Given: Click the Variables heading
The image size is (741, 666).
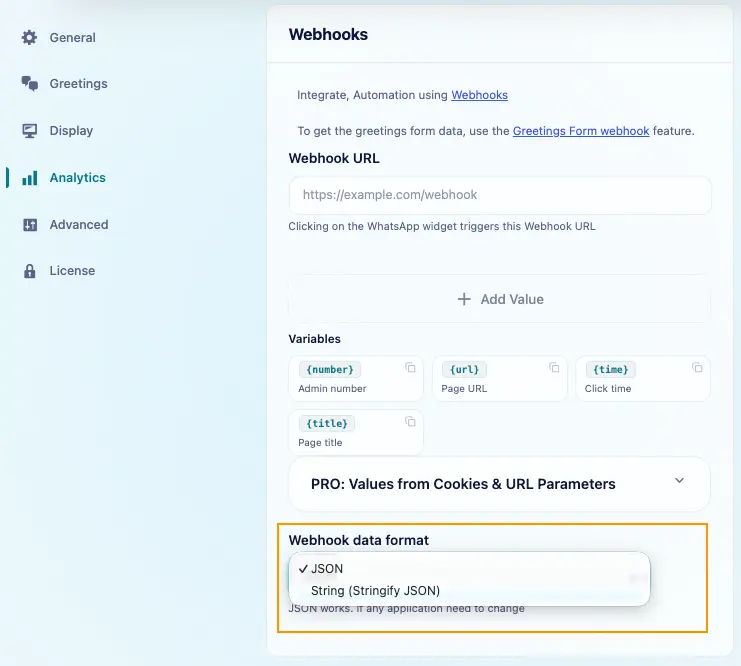Looking at the screenshot, I should pos(314,339).
